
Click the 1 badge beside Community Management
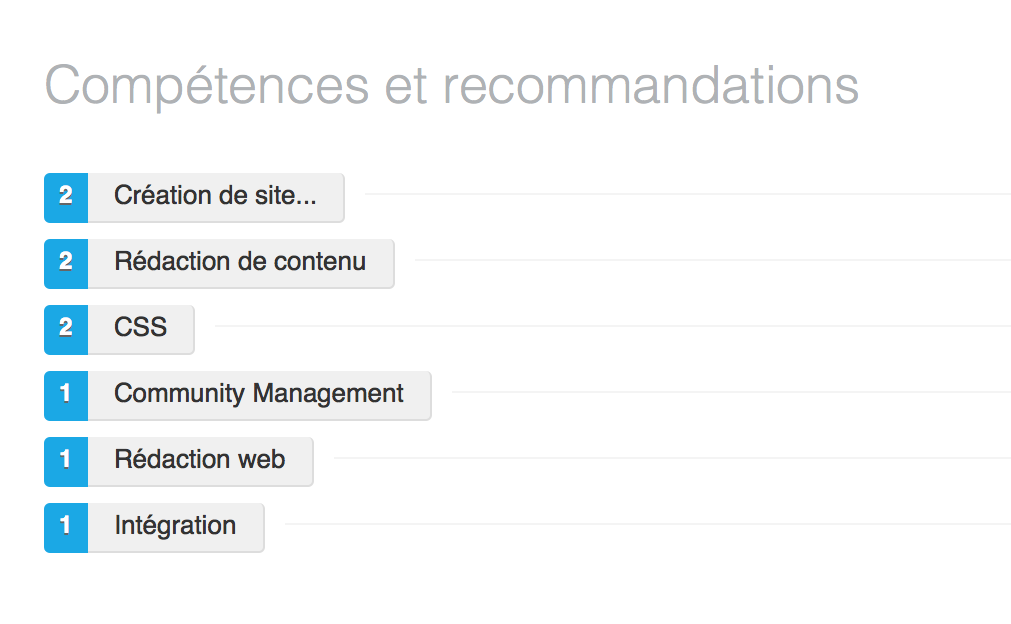click(x=66, y=396)
